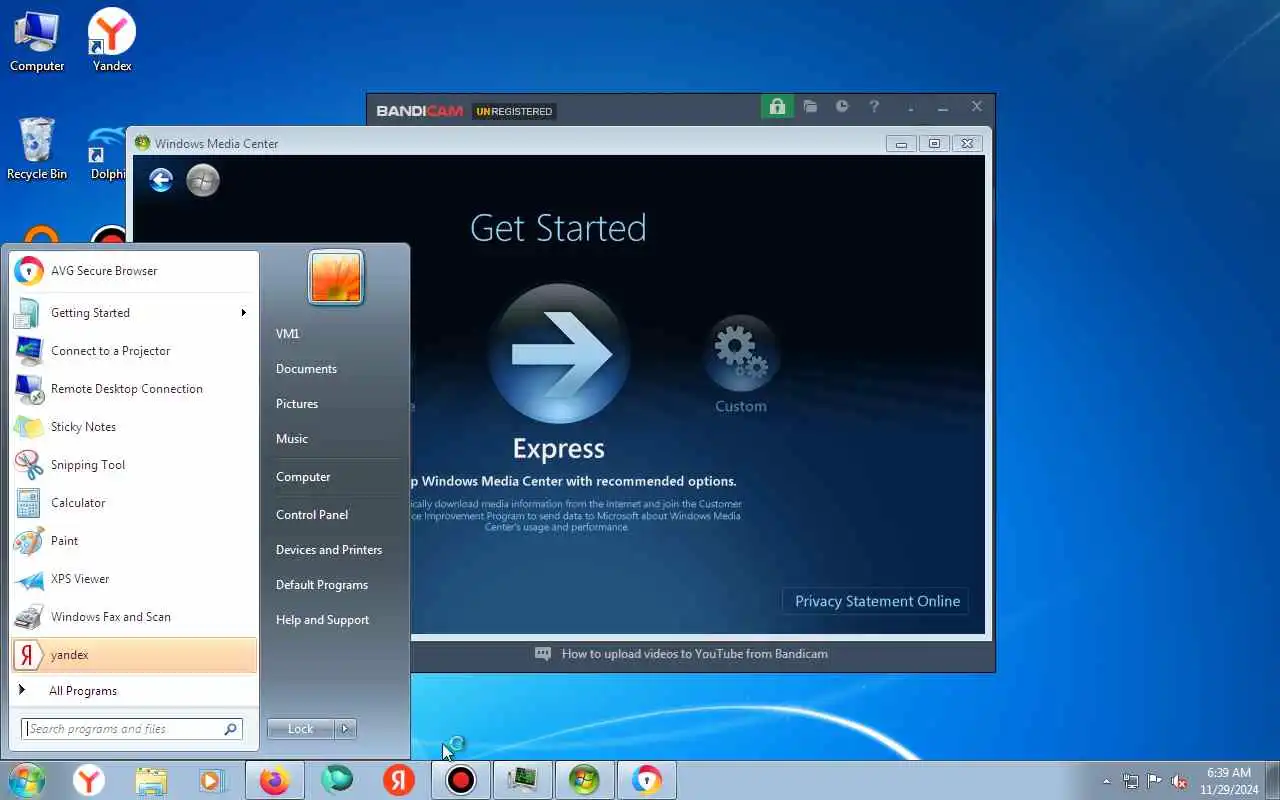The height and width of the screenshot is (800, 1280).
Task: Choose the Custom setup gears icon
Action: tap(741, 353)
